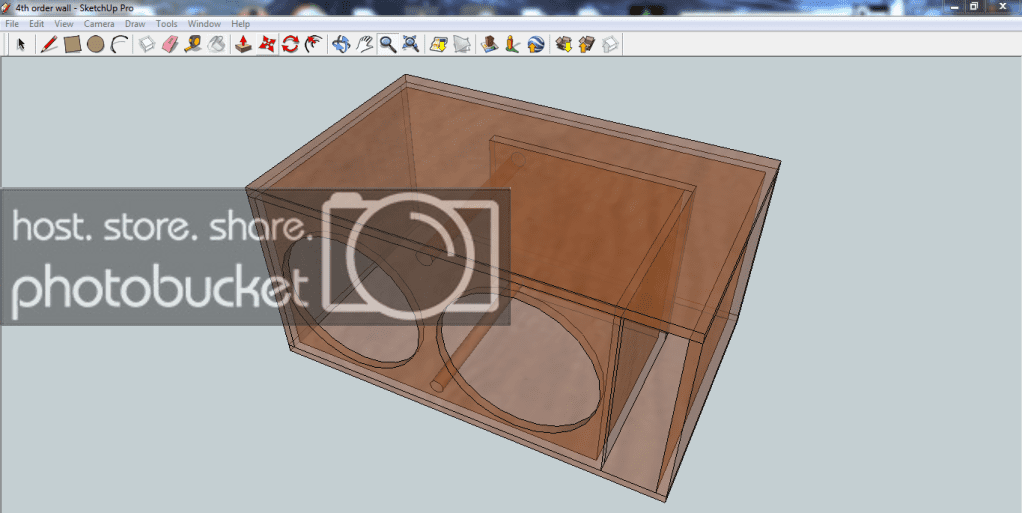This screenshot has height=513, width=1022.
Task: Click the Zoom Extents tool
Action: (411, 44)
